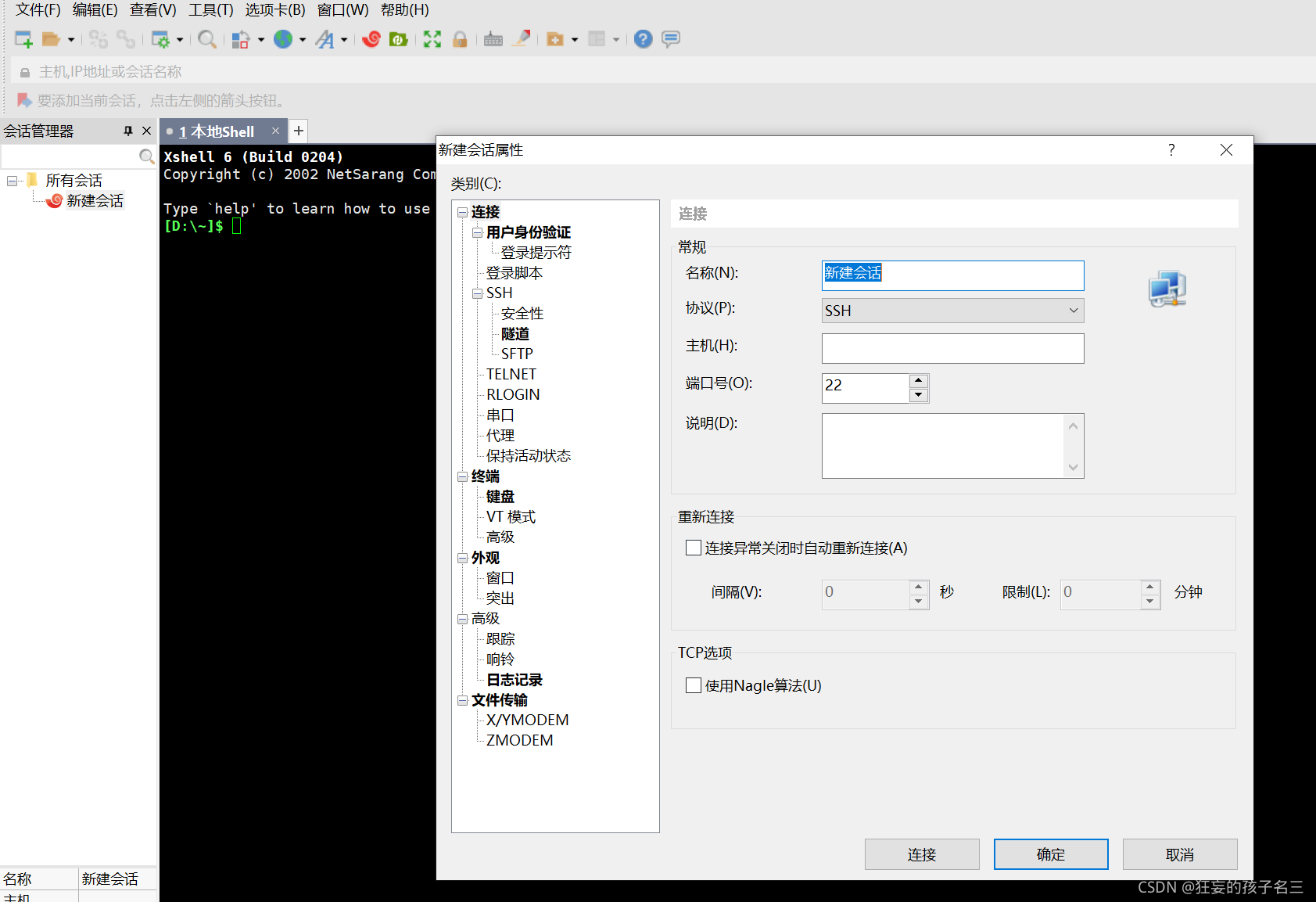1316x902 pixels.
Task: Collapse the 用户身份验证 tree node
Action: 478,232
